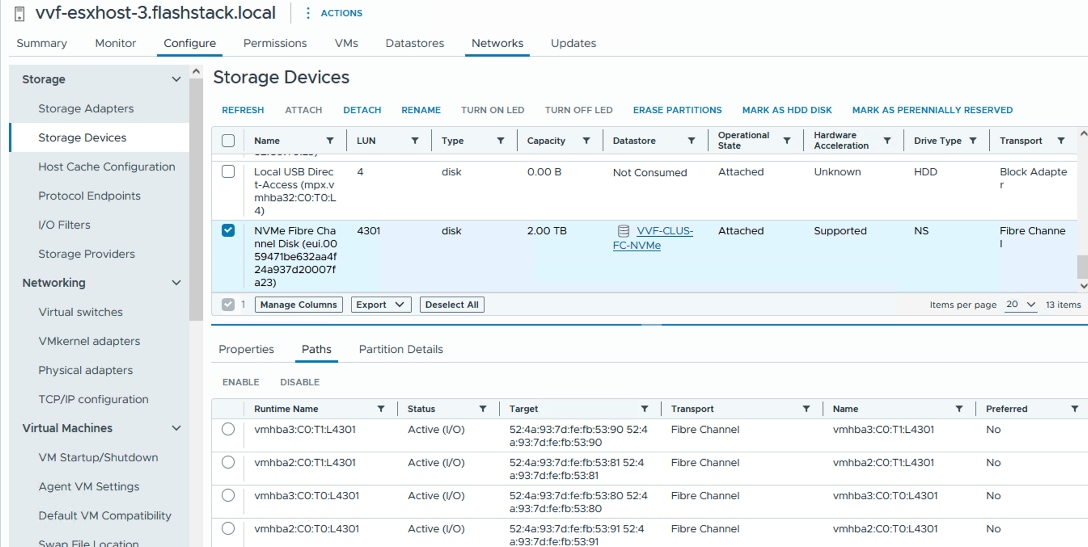Open the VVF-CLUS-FC-NVMe datastore link

click(653, 238)
